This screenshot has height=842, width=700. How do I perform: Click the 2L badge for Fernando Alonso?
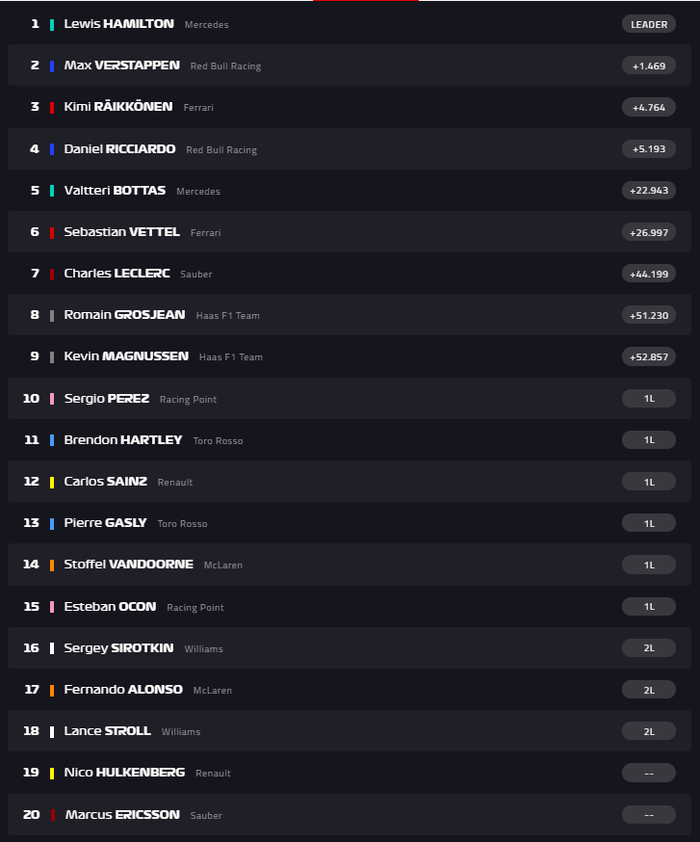[648, 689]
